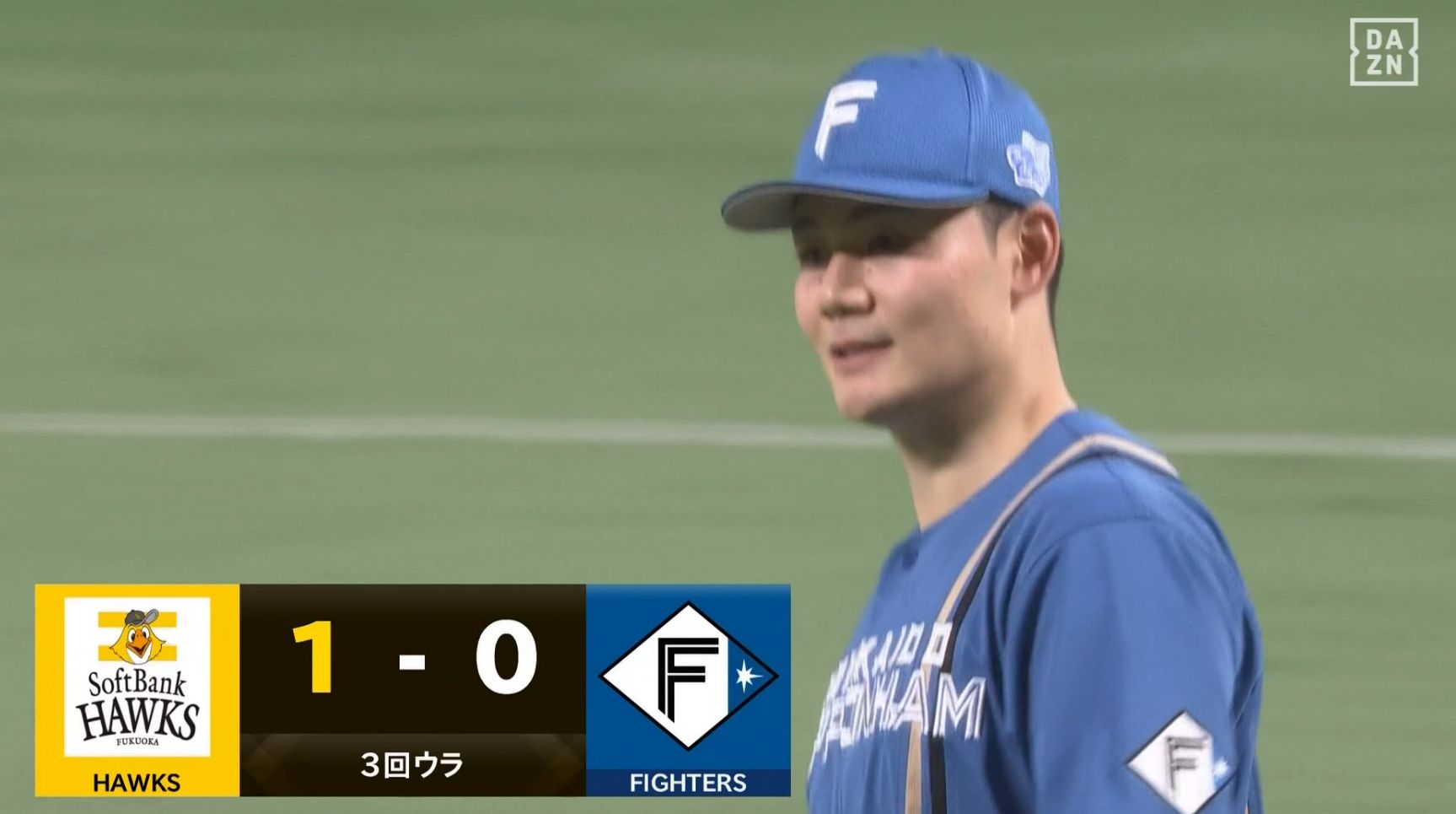The width and height of the screenshot is (1456, 814).
Task: Click the star in Fighters logo
Action: point(746,677)
